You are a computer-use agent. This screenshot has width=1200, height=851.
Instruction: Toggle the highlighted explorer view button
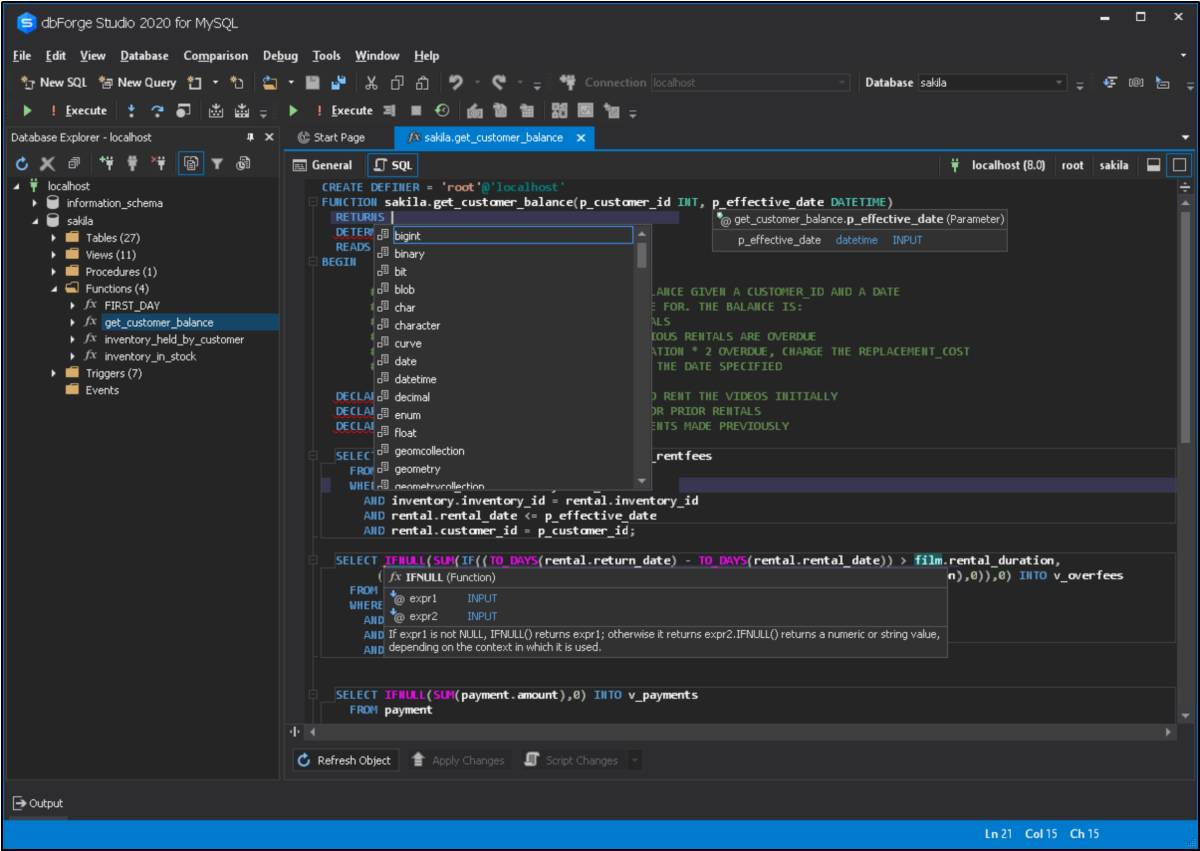(x=190, y=164)
